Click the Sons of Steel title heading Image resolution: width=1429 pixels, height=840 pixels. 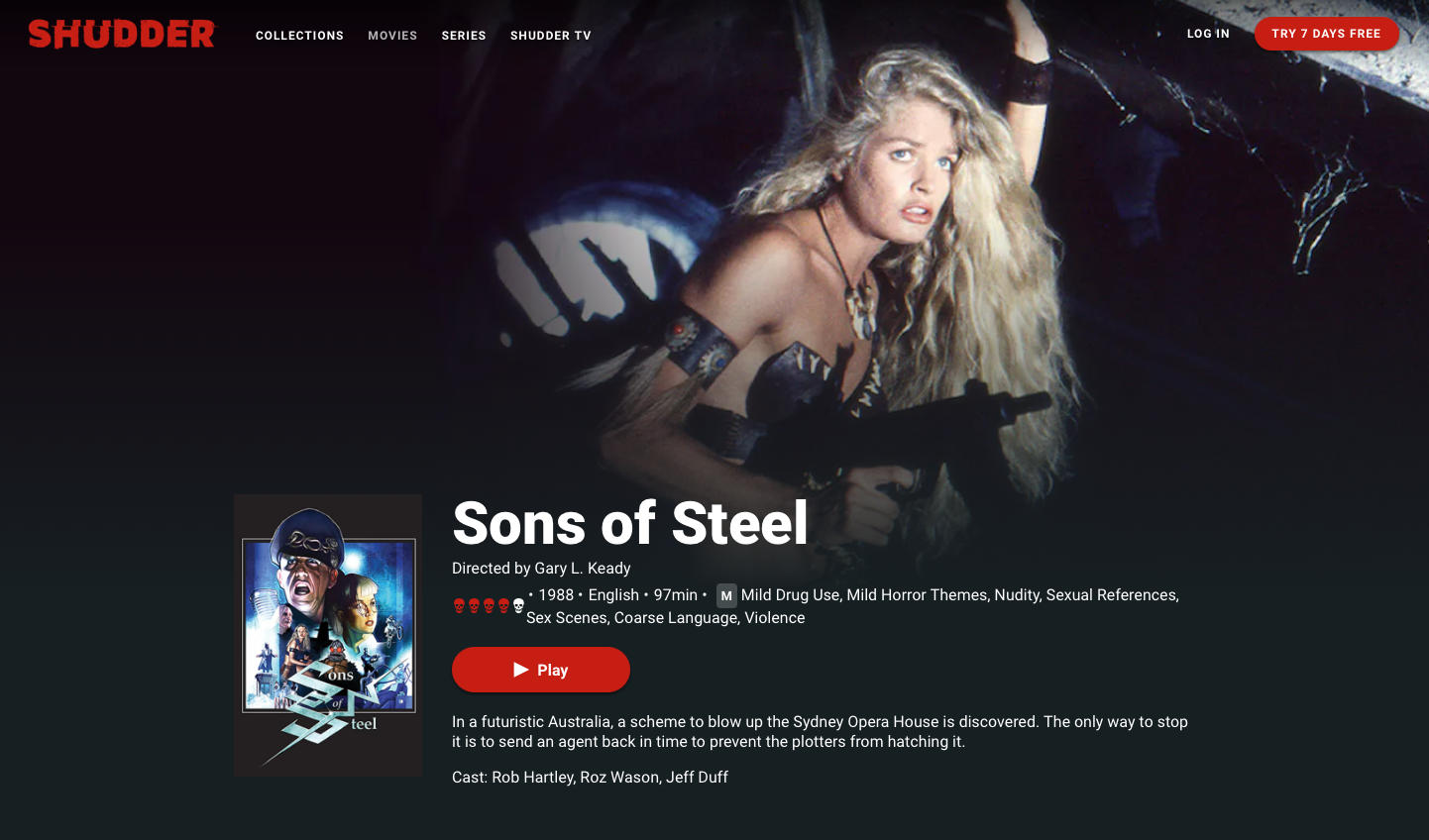630,523
